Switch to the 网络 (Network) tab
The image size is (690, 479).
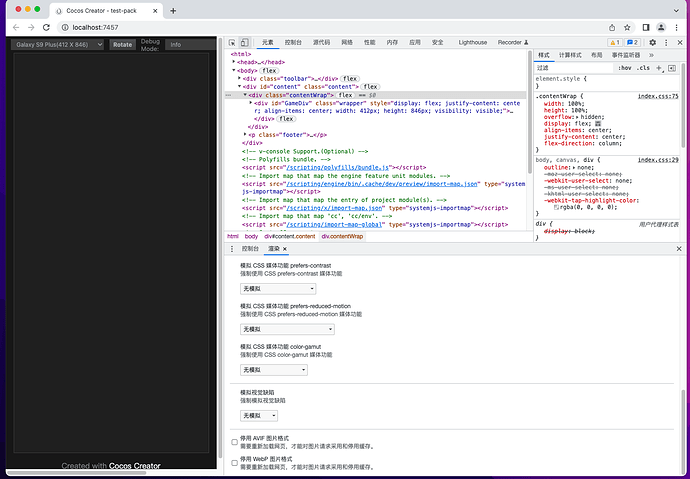(x=346, y=43)
